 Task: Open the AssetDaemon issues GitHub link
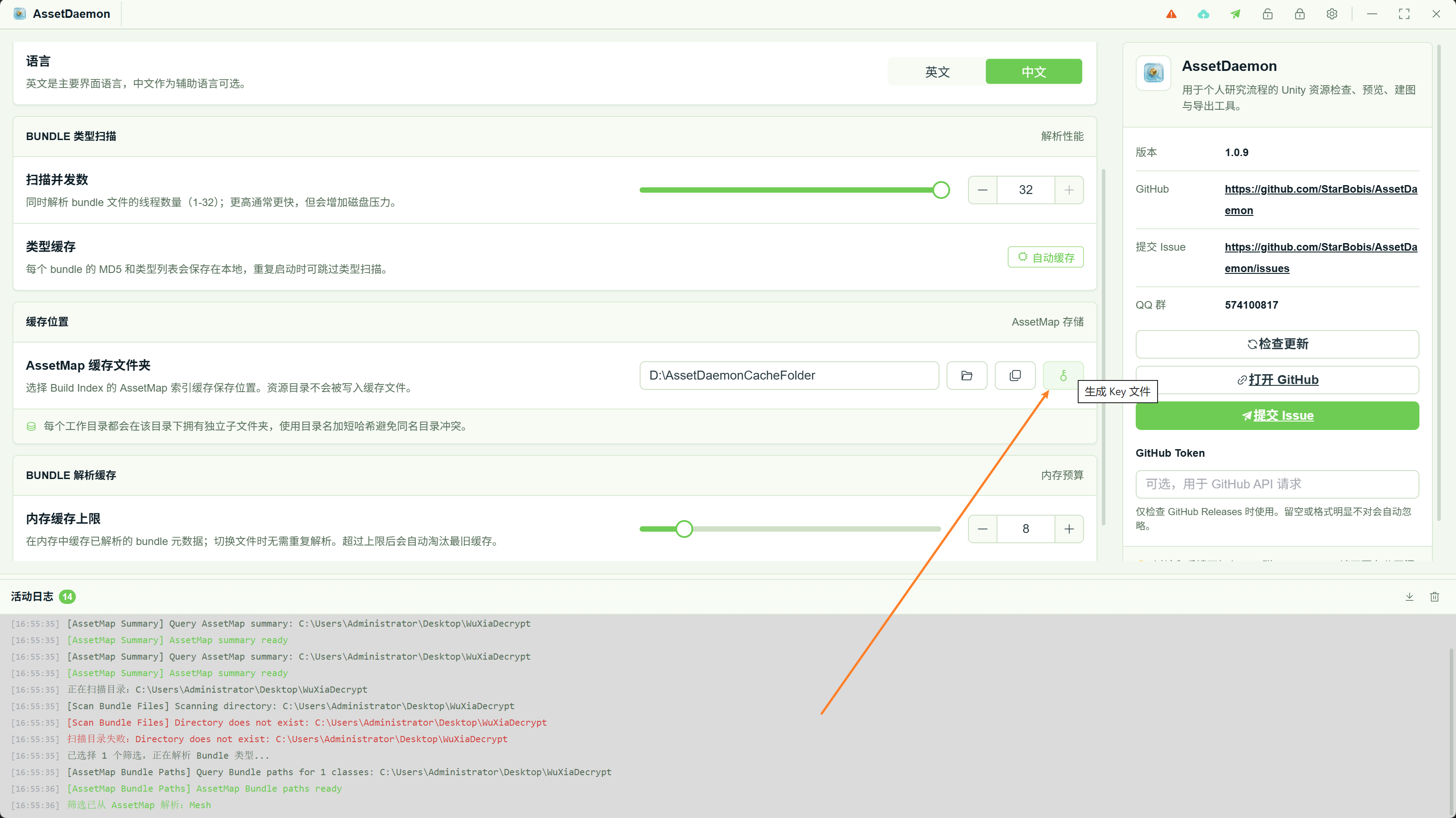pos(1321,258)
